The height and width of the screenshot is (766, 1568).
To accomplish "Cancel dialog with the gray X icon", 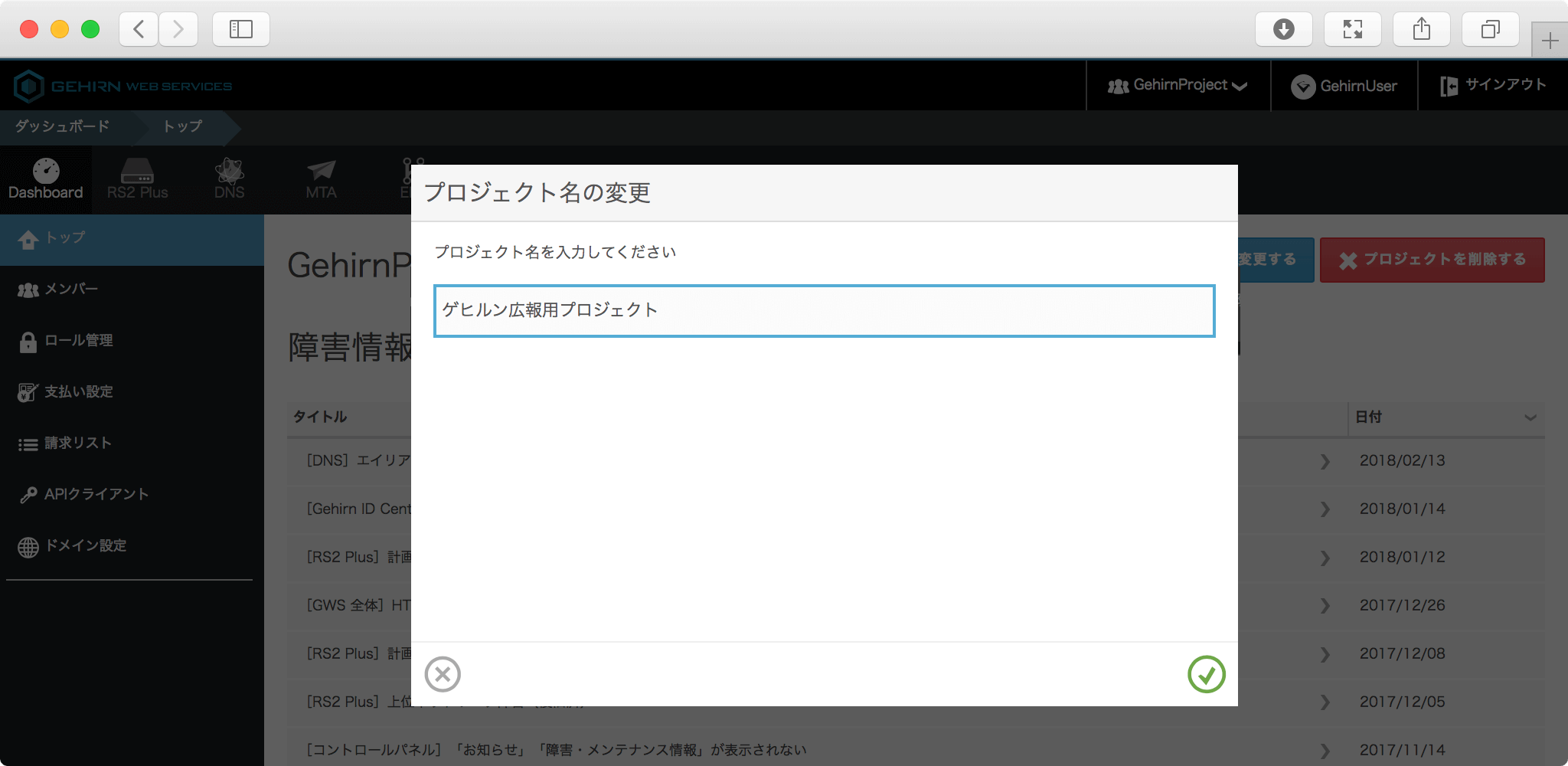I will tap(443, 674).
